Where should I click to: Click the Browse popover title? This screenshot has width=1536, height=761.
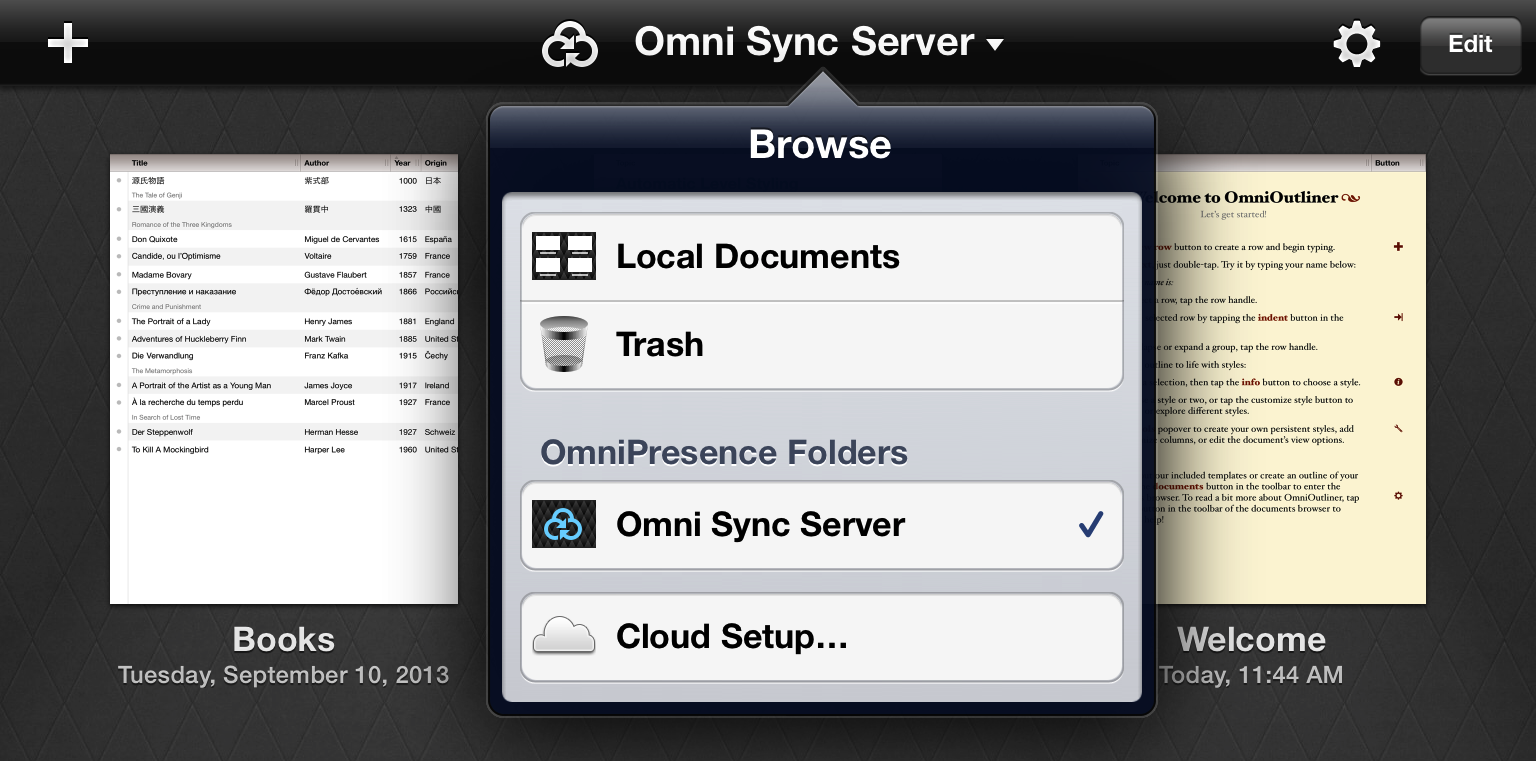[820, 145]
